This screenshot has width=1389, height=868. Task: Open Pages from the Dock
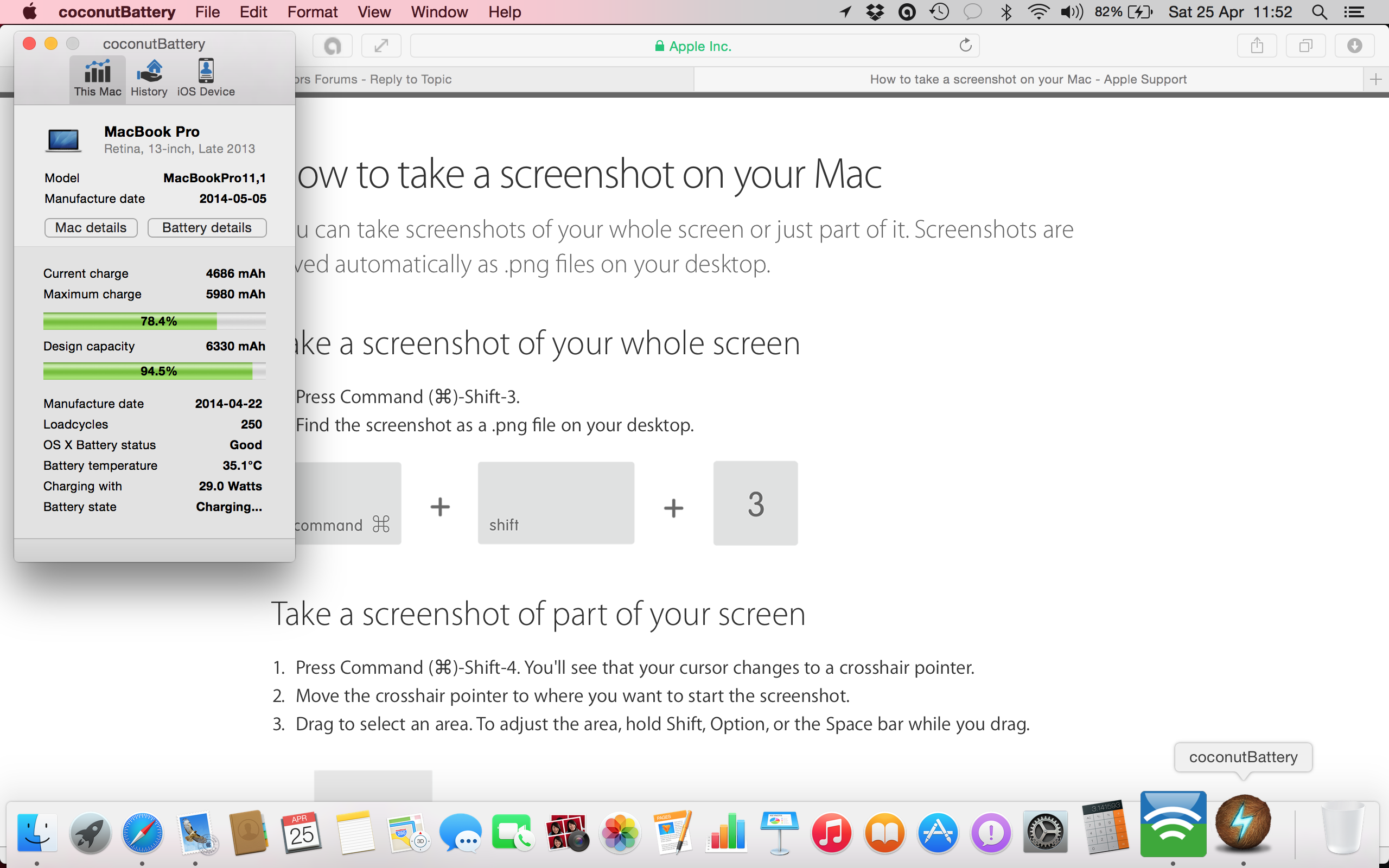(673, 831)
